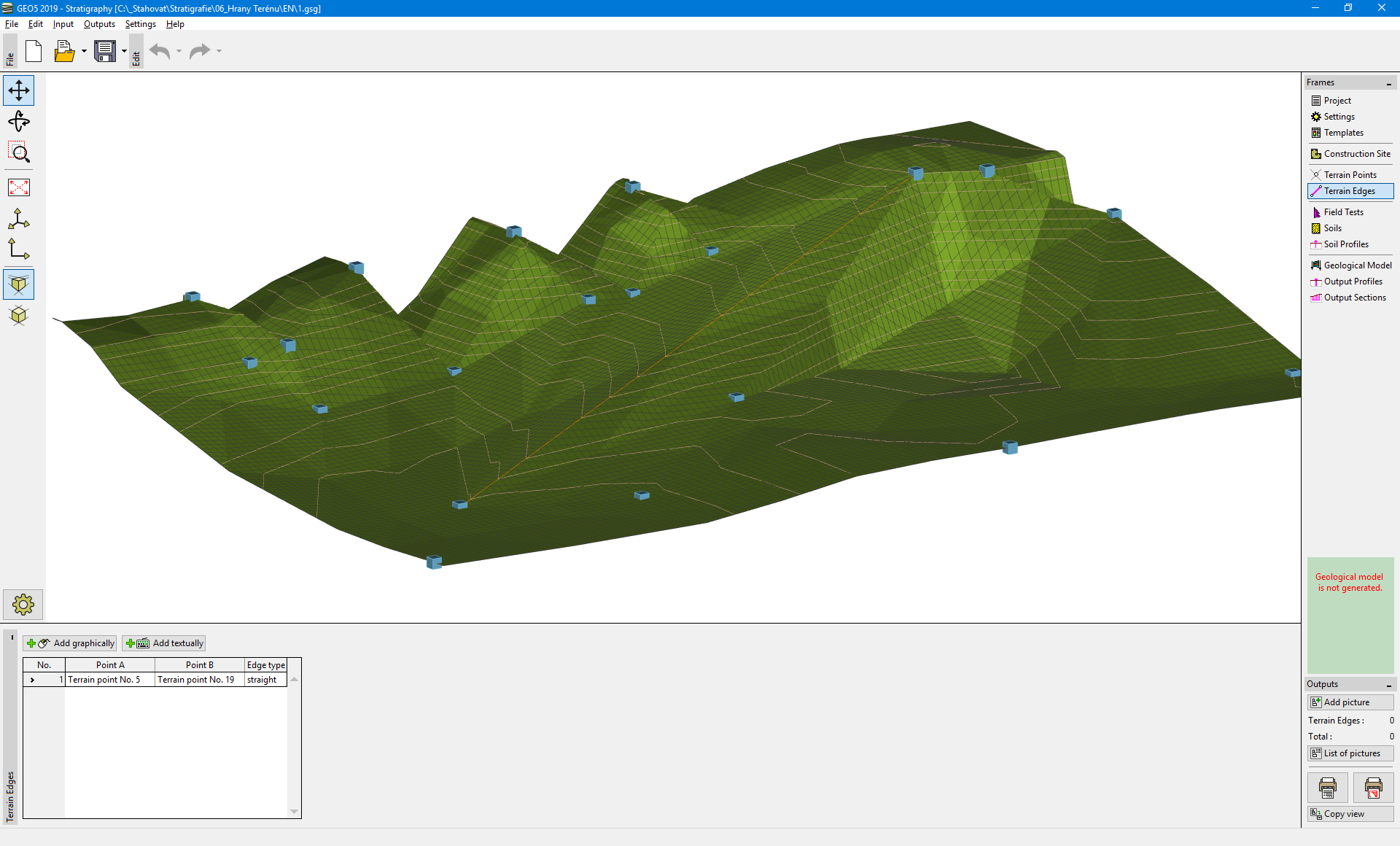Click Add textually button

point(164,643)
